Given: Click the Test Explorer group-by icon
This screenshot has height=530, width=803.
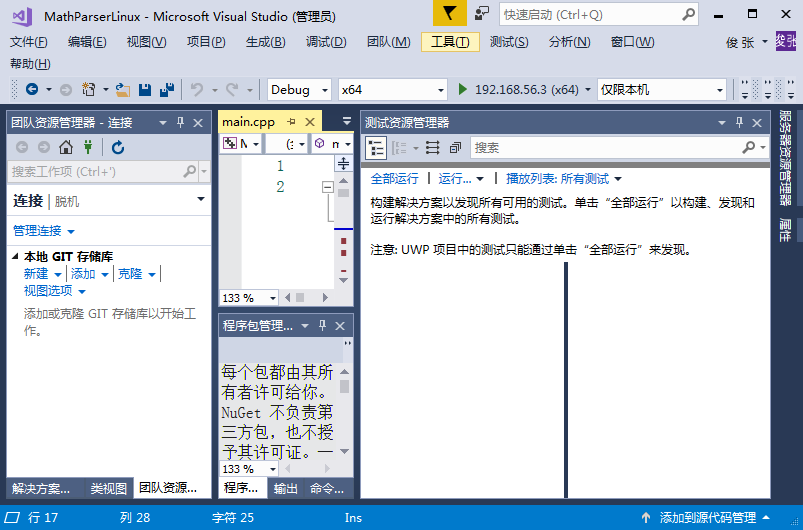Looking at the screenshot, I should [x=399, y=148].
